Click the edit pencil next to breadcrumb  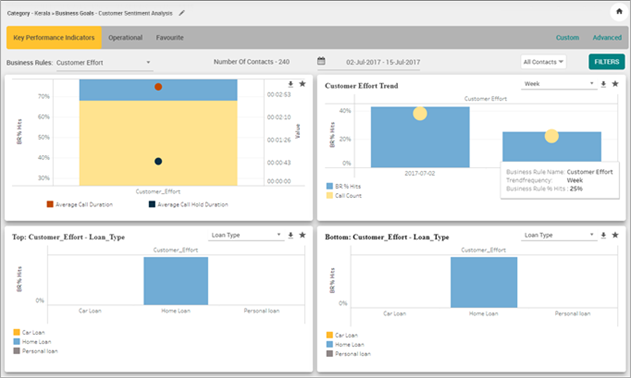click(182, 13)
